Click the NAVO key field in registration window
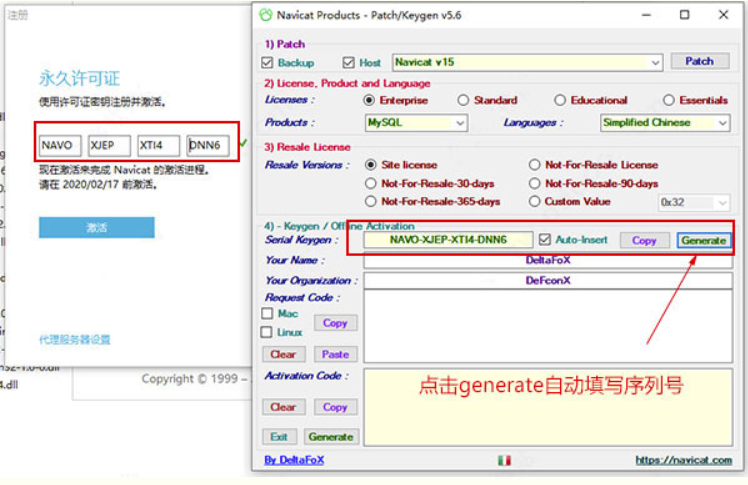 tap(60, 145)
